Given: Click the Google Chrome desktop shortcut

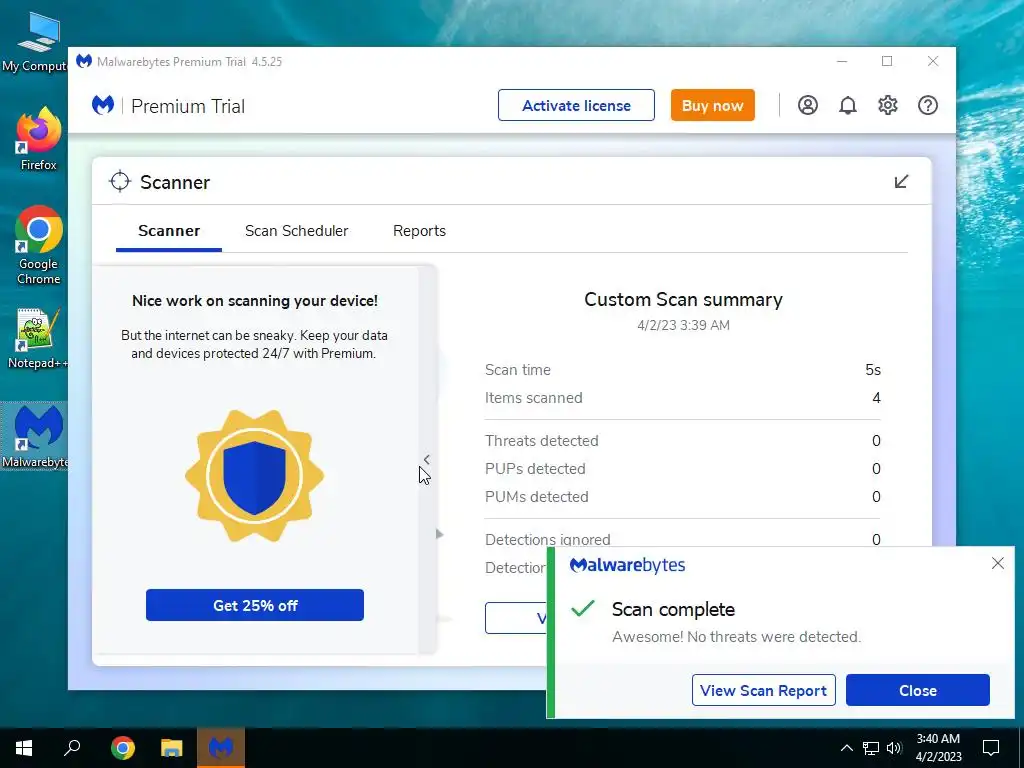Looking at the screenshot, I should [x=39, y=246].
